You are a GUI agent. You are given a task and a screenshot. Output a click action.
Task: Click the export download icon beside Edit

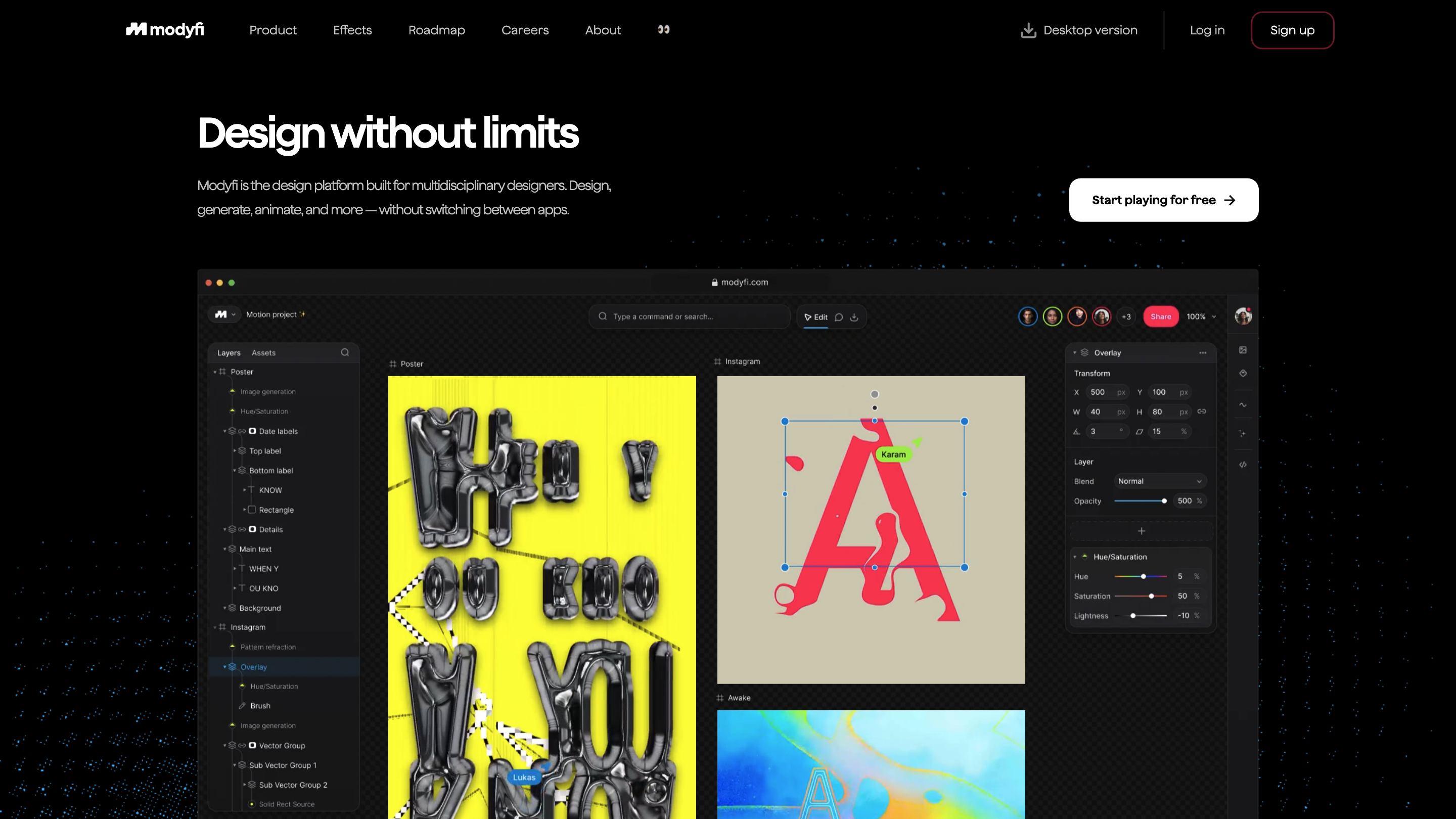854,317
